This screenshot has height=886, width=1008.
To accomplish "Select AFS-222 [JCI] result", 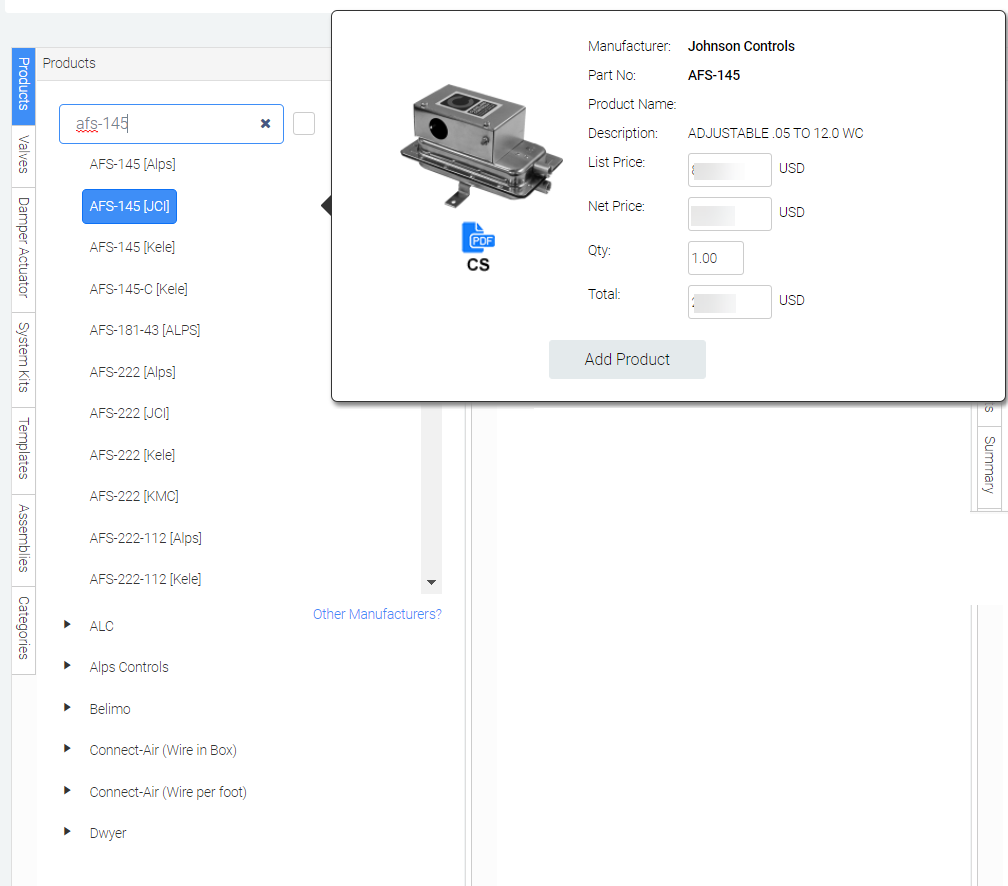I will [129, 413].
